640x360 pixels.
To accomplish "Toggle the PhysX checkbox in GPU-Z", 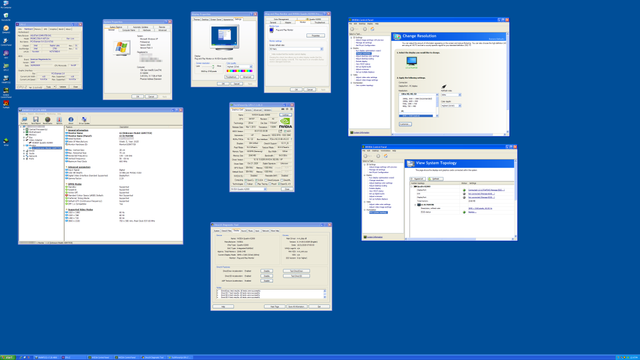I will 271,184.
